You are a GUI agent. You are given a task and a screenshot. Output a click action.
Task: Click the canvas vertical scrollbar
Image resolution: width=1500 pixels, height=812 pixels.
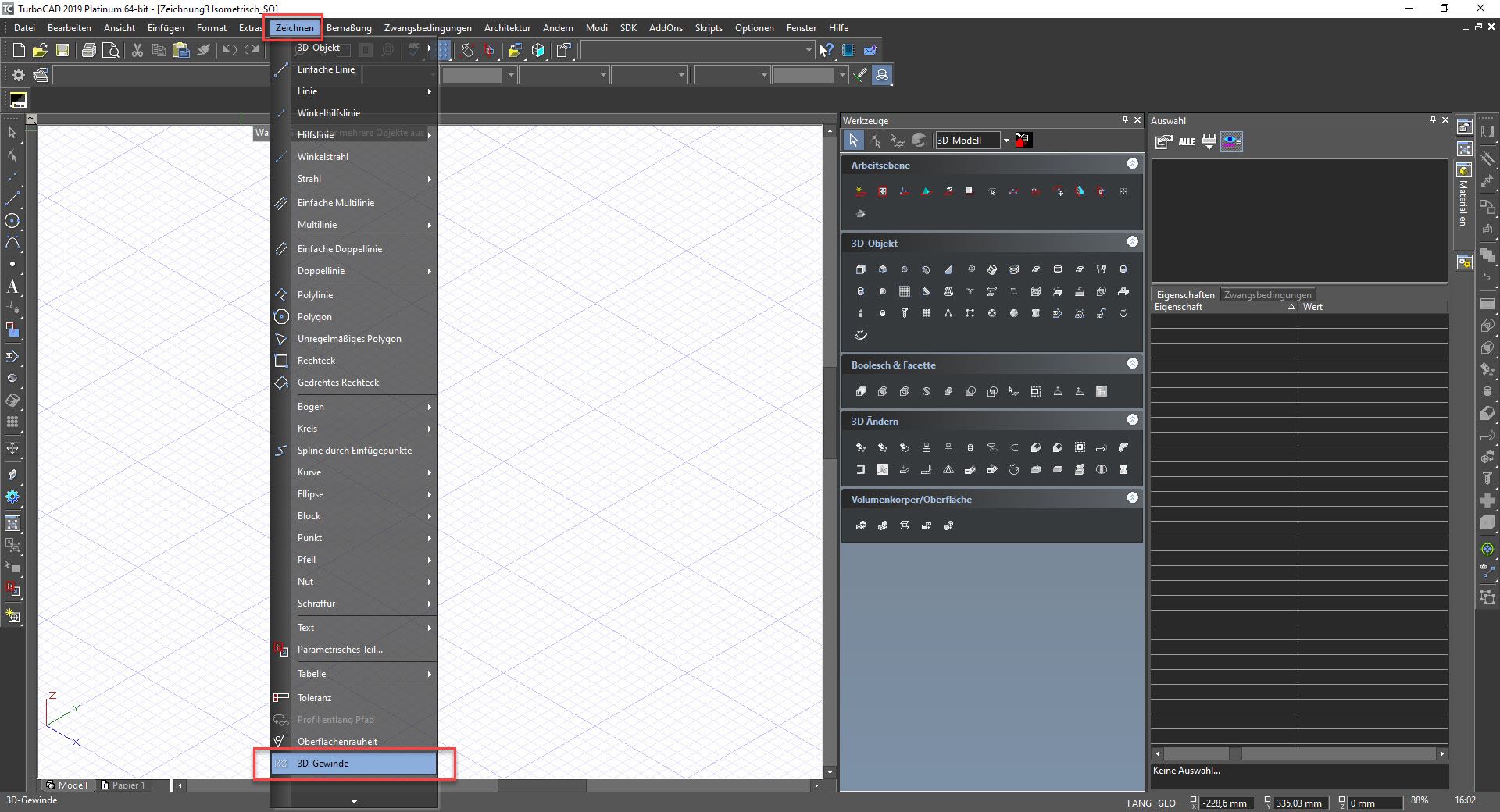pyautogui.click(x=830, y=451)
